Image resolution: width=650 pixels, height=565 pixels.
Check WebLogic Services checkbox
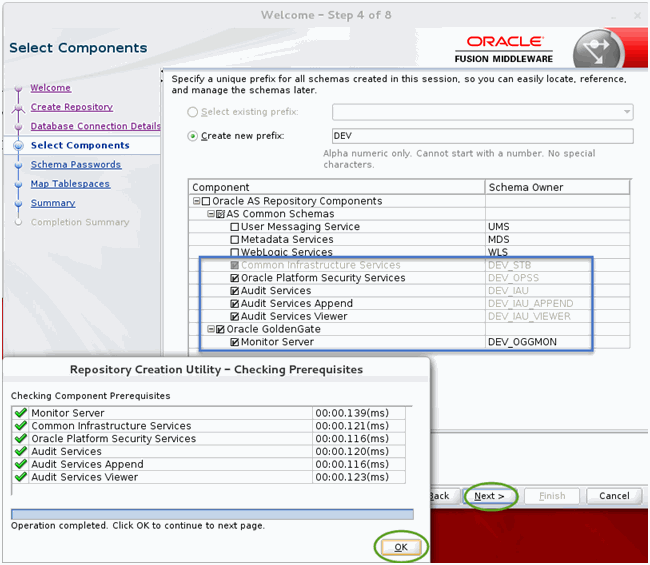[235, 252]
